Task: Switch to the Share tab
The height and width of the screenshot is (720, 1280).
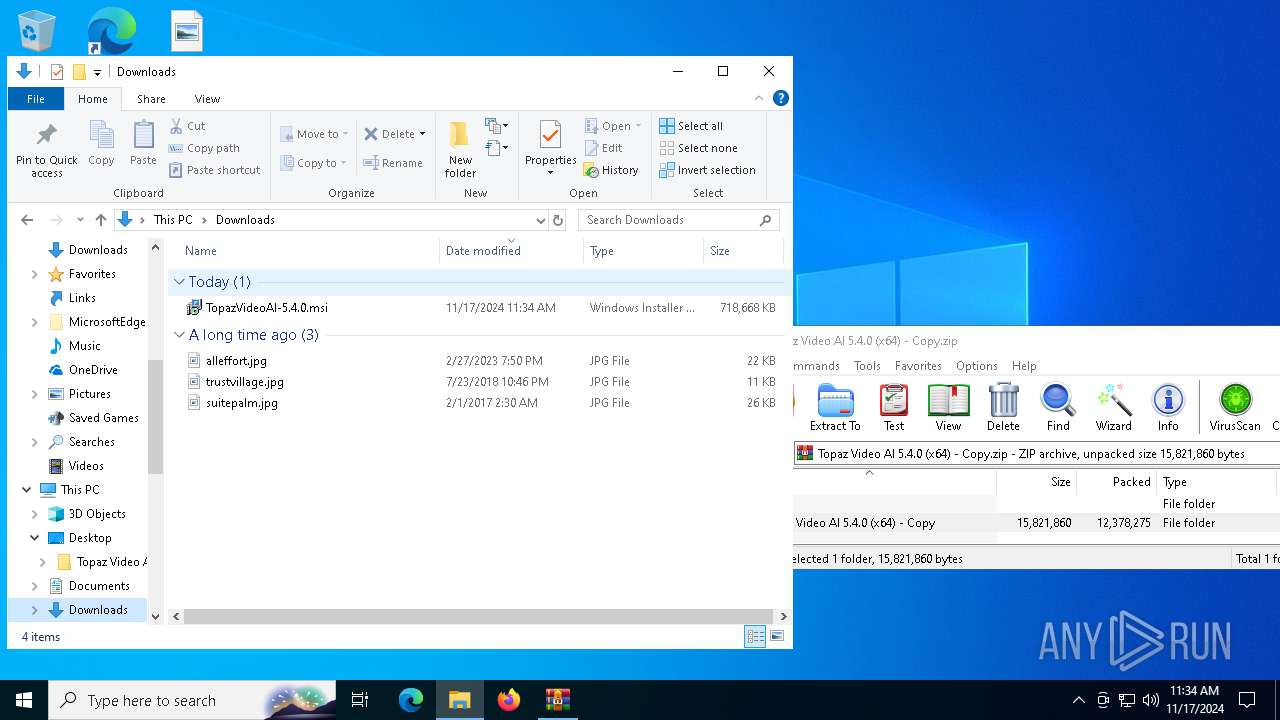Action: click(151, 99)
